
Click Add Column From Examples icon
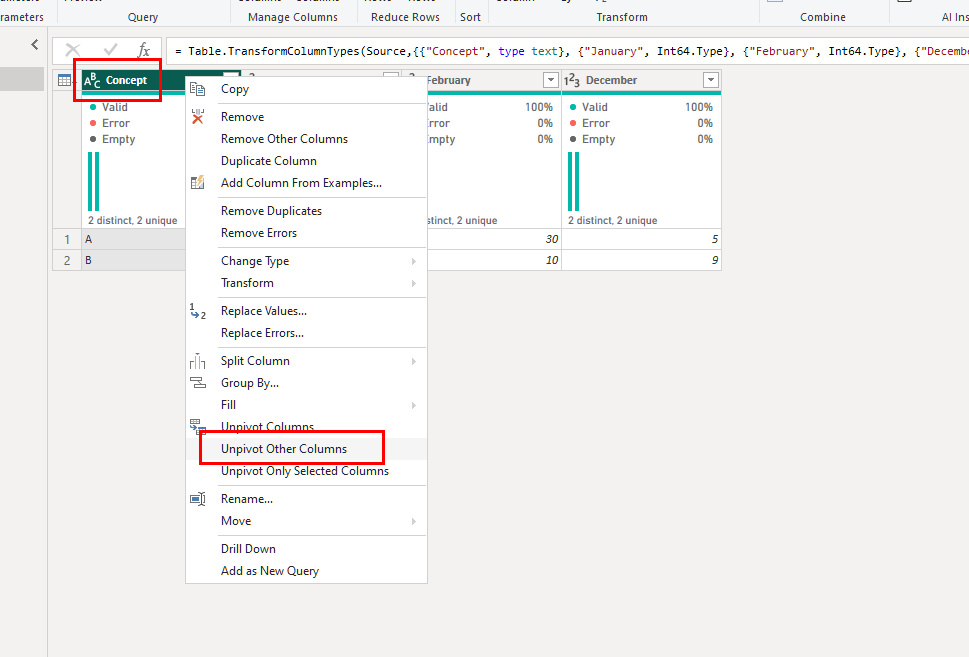tap(197, 183)
